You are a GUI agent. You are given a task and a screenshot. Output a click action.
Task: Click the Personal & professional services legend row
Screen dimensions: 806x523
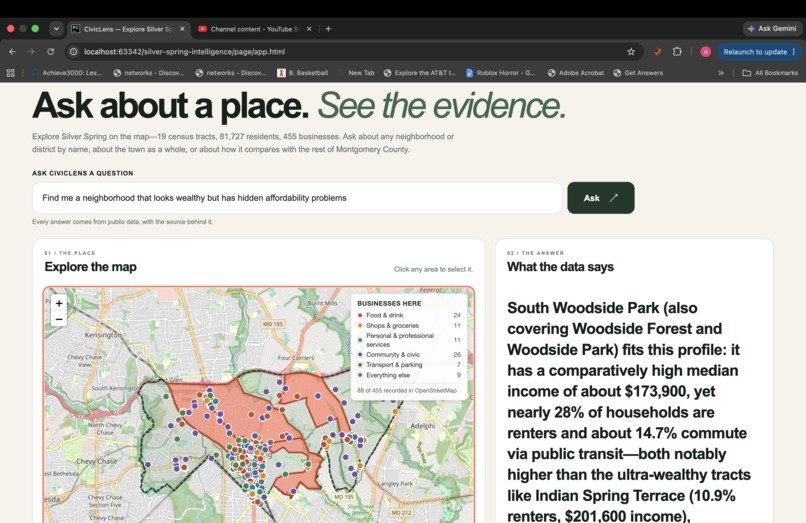click(x=409, y=340)
